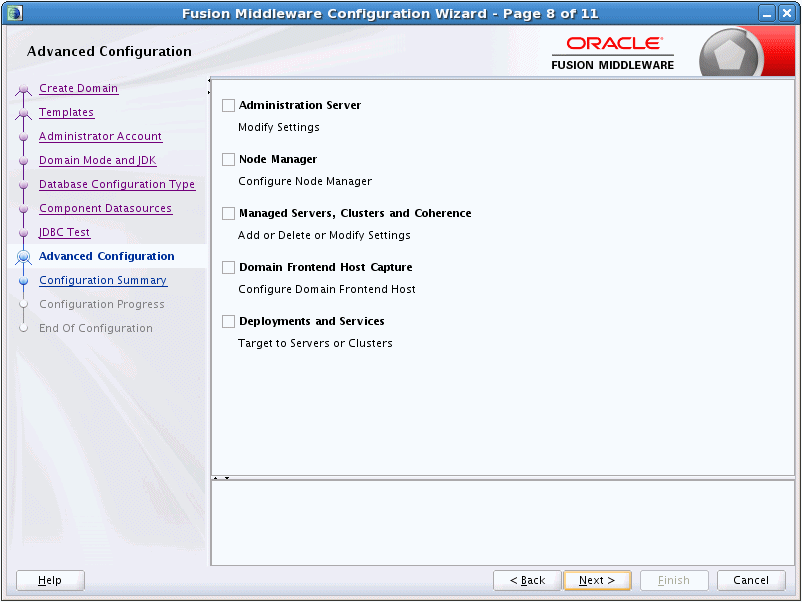Click the Component Datasources step bullet

pyautogui.click(x=24, y=209)
